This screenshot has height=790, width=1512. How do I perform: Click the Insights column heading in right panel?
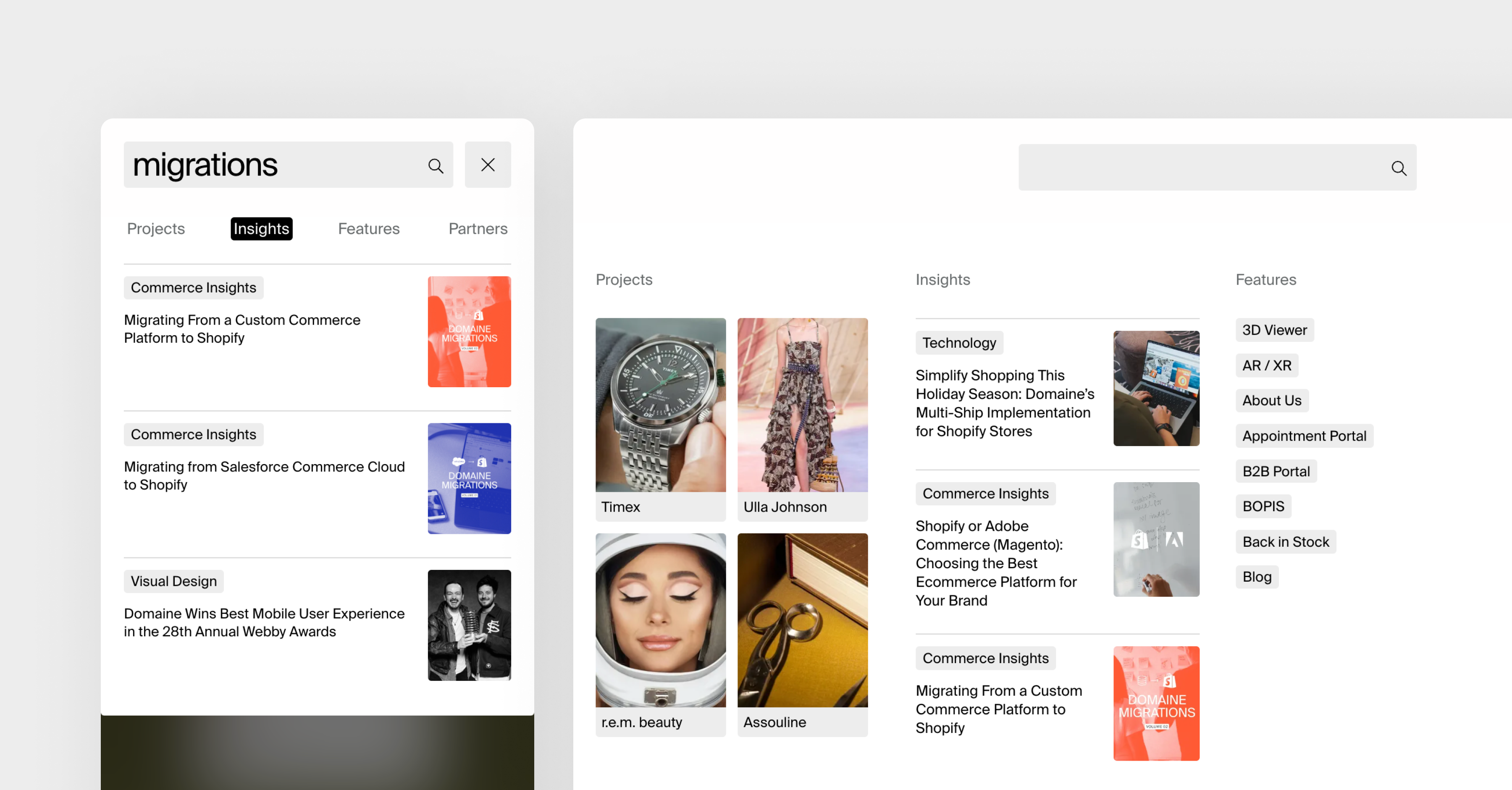(942, 279)
